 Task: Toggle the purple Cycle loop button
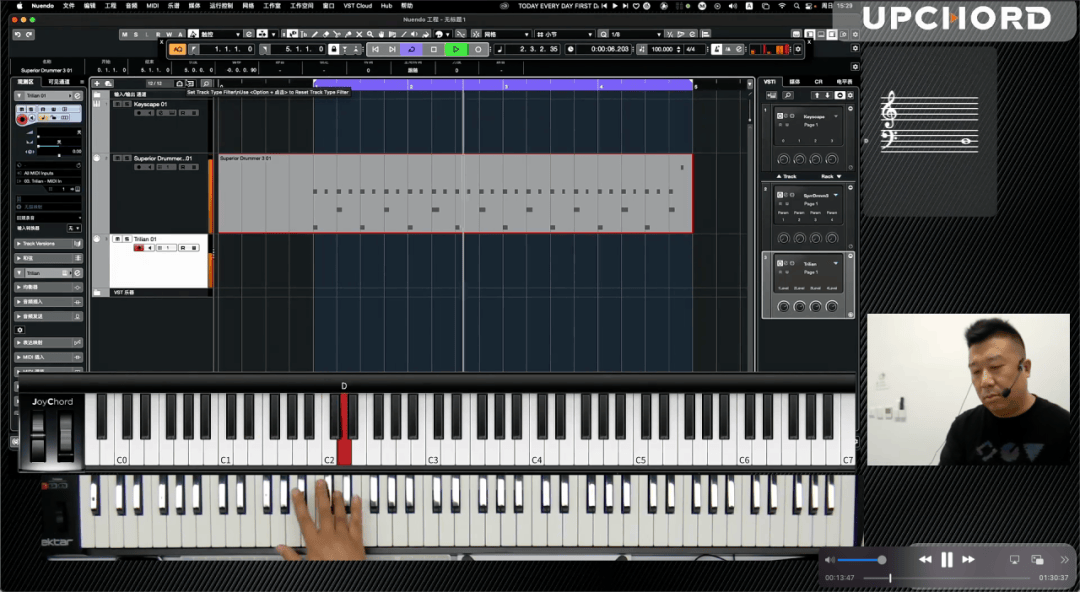point(412,49)
